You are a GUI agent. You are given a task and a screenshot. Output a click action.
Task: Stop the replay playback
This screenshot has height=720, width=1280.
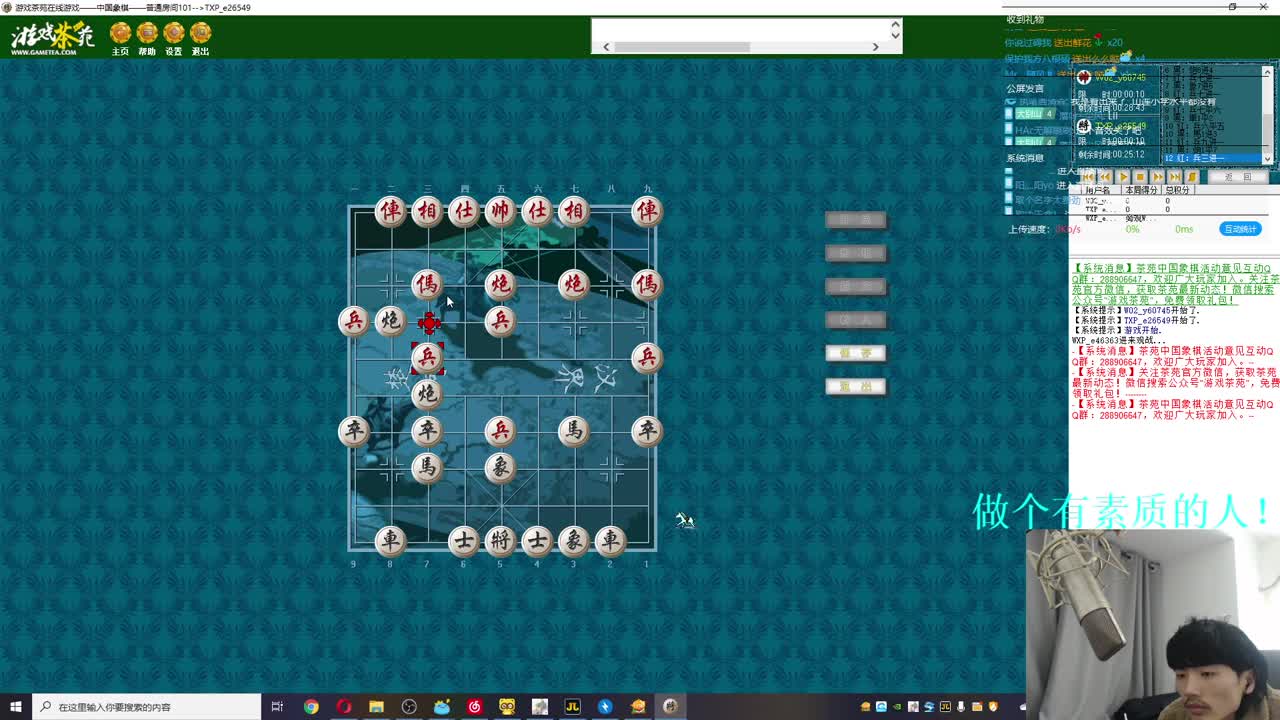(1140, 177)
